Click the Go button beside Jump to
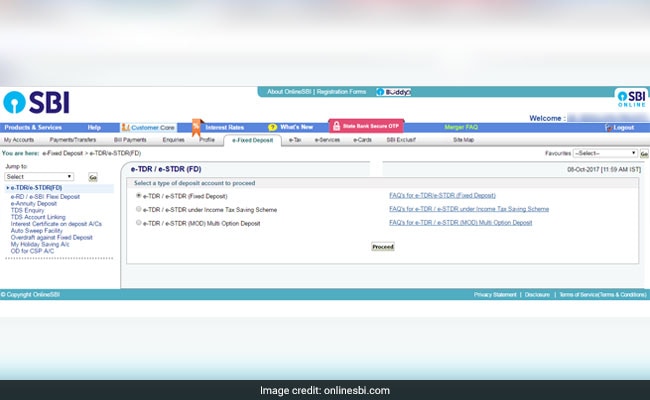 coord(93,177)
